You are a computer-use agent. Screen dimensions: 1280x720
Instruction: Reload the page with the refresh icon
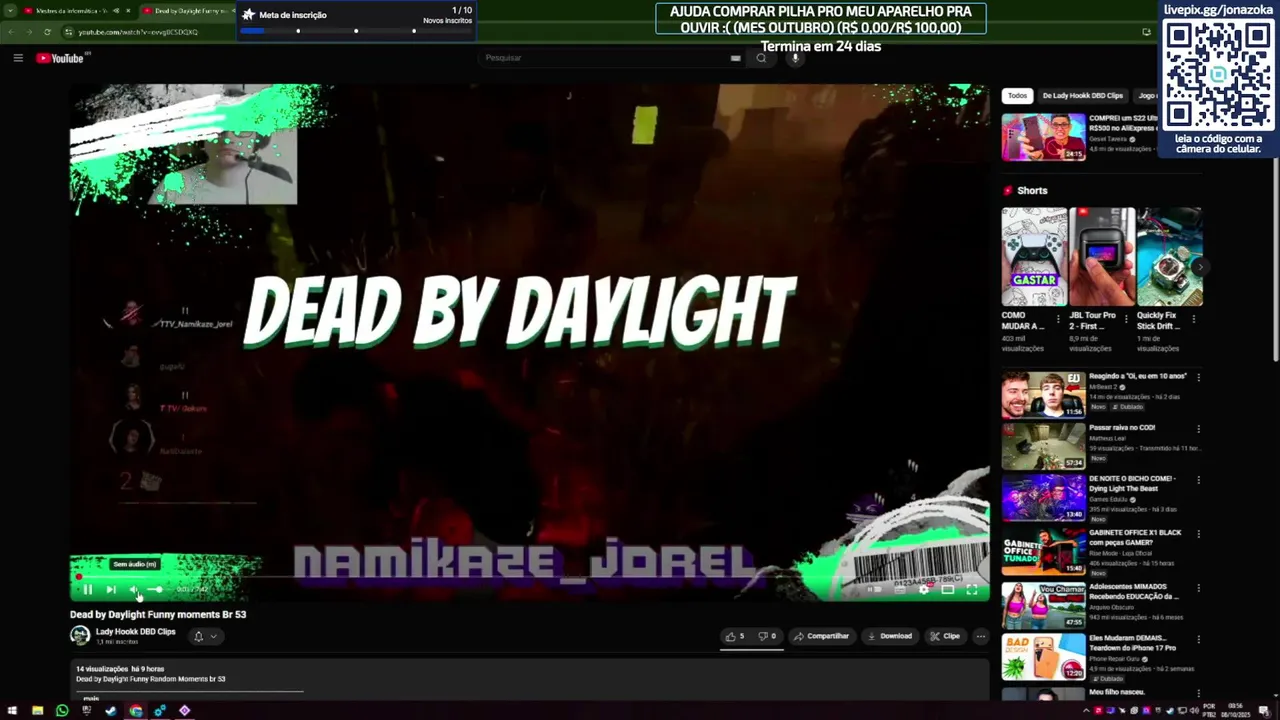pyautogui.click(x=47, y=32)
